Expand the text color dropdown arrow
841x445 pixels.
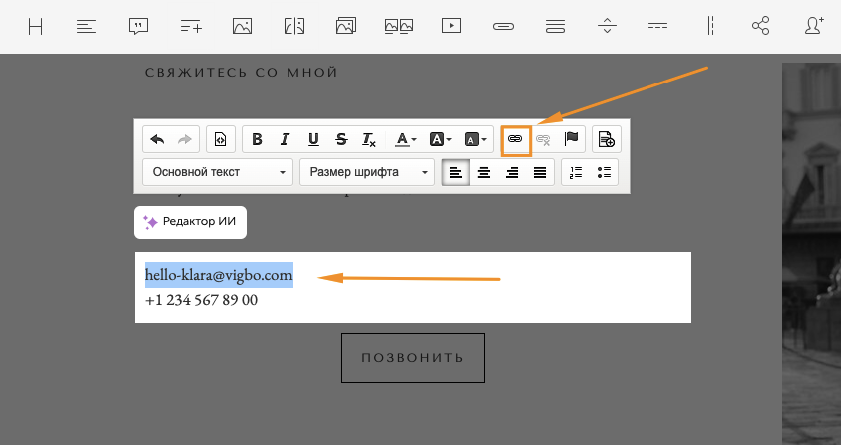coord(414,140)
